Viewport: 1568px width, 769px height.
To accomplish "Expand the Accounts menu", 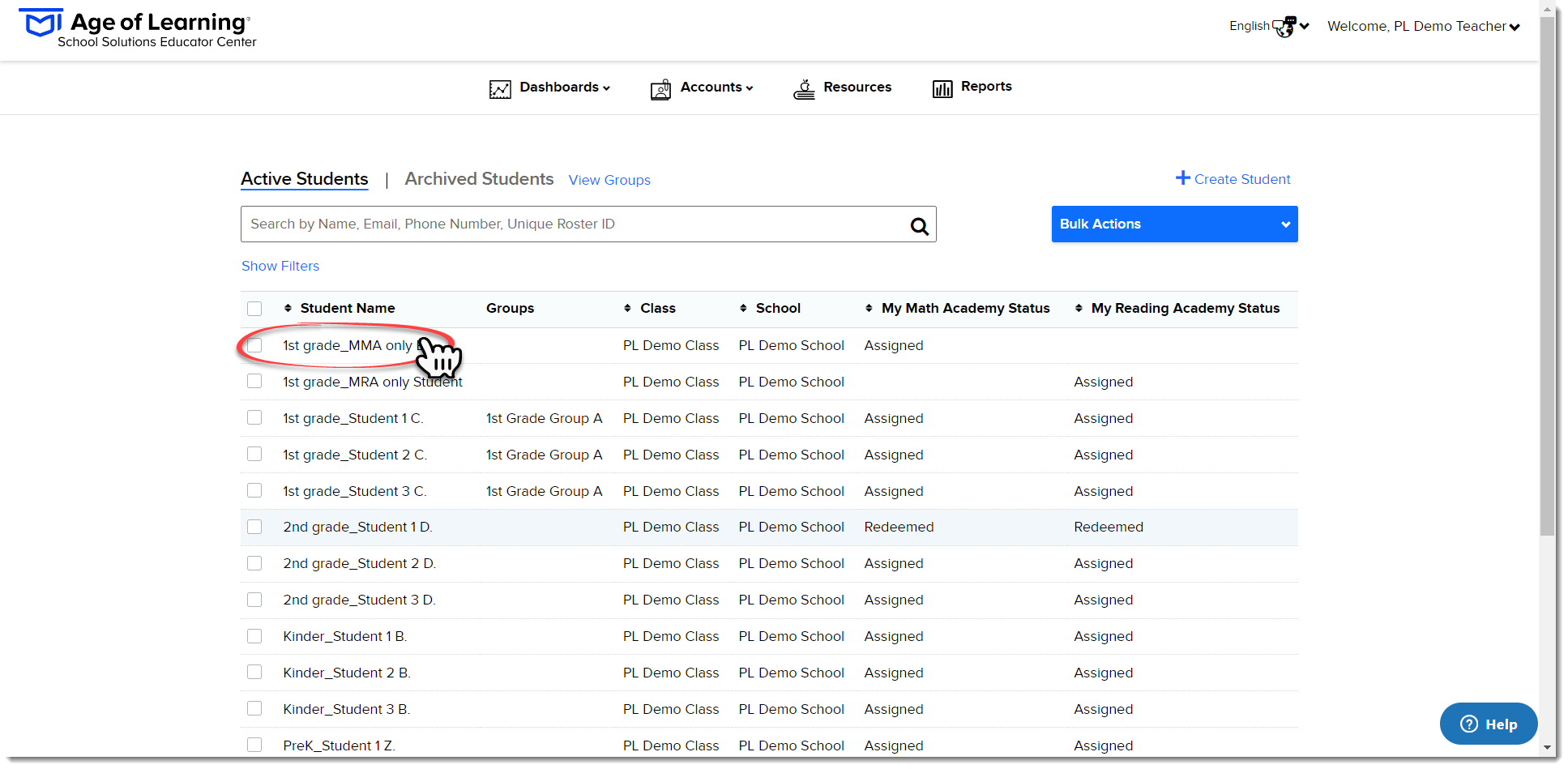I will (x=717, y=87).
